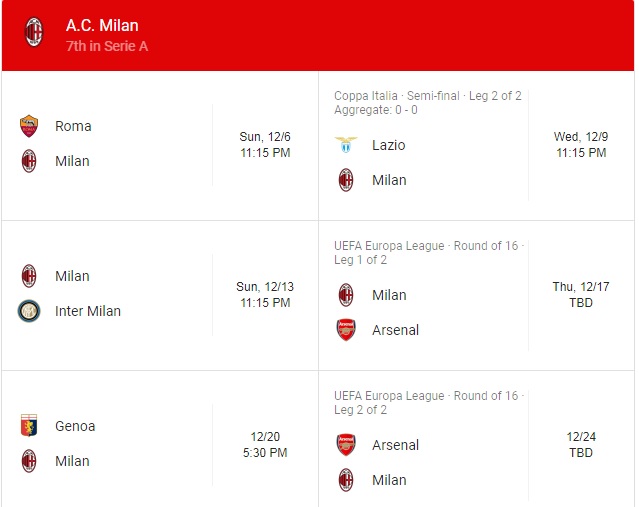Click the Inter Milan crest icon
The width and height of the screenshot is (639, 507).
coord(29,311)
